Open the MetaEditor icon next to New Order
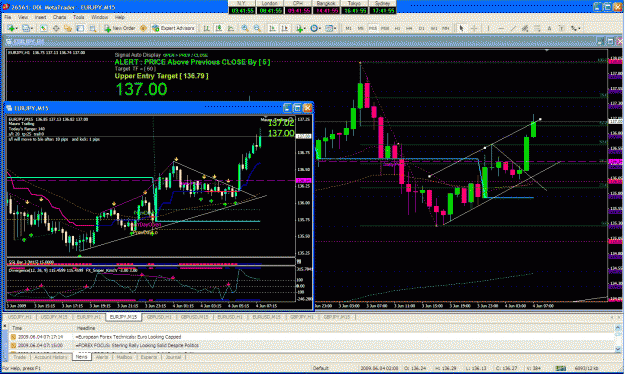The width and height of the screenshot is (625, 374). [x=143, y=28]
